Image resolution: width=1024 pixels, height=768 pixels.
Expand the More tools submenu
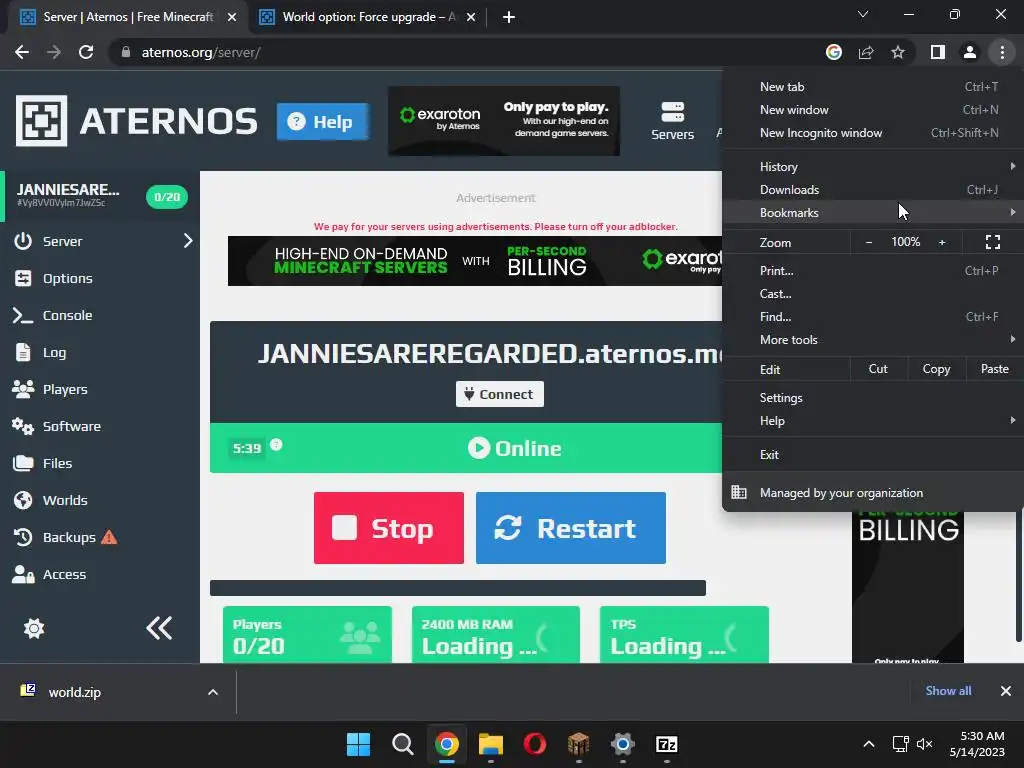(x=872, y=340)
